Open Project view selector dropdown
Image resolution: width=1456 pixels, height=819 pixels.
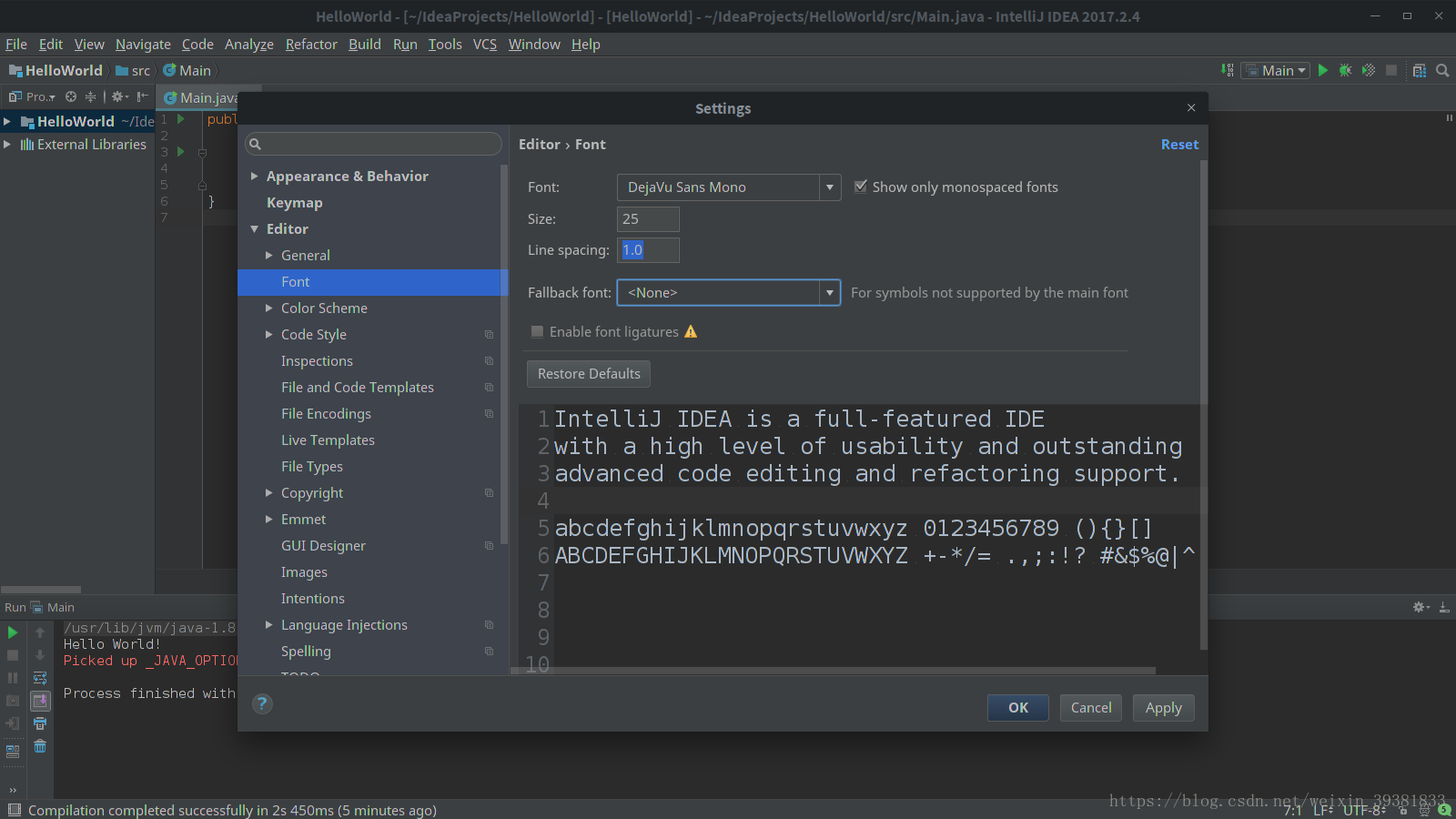[33, 96]
